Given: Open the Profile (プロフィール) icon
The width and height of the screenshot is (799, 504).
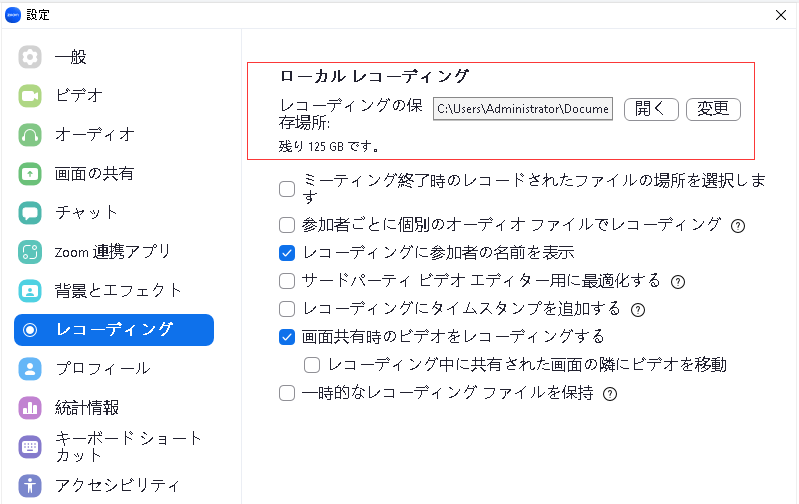Looking at the screenshot, I should click(x=30, y=369).
